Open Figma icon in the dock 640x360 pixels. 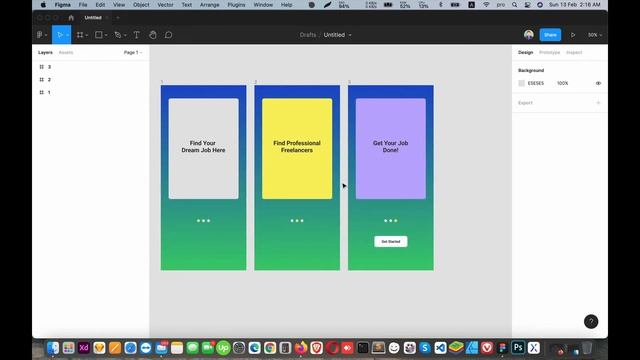pyautogui.click(x=502, y=348)
